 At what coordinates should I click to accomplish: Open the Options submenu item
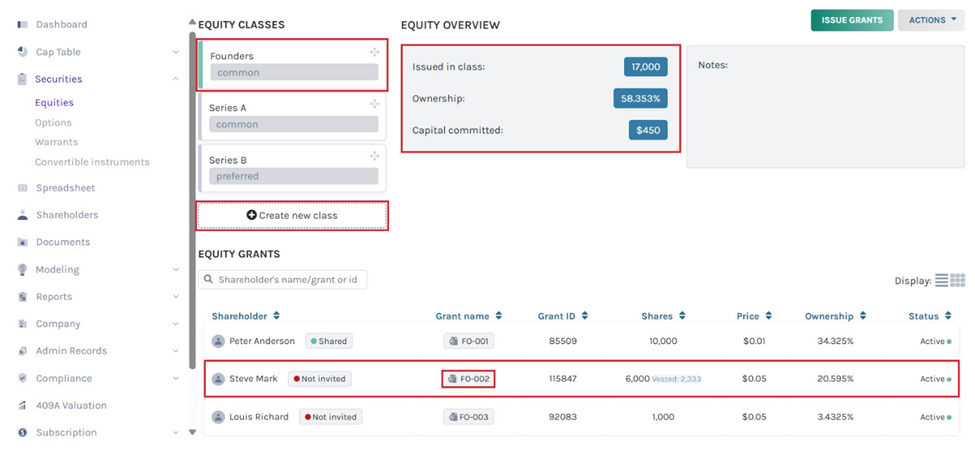coord(53,123)
